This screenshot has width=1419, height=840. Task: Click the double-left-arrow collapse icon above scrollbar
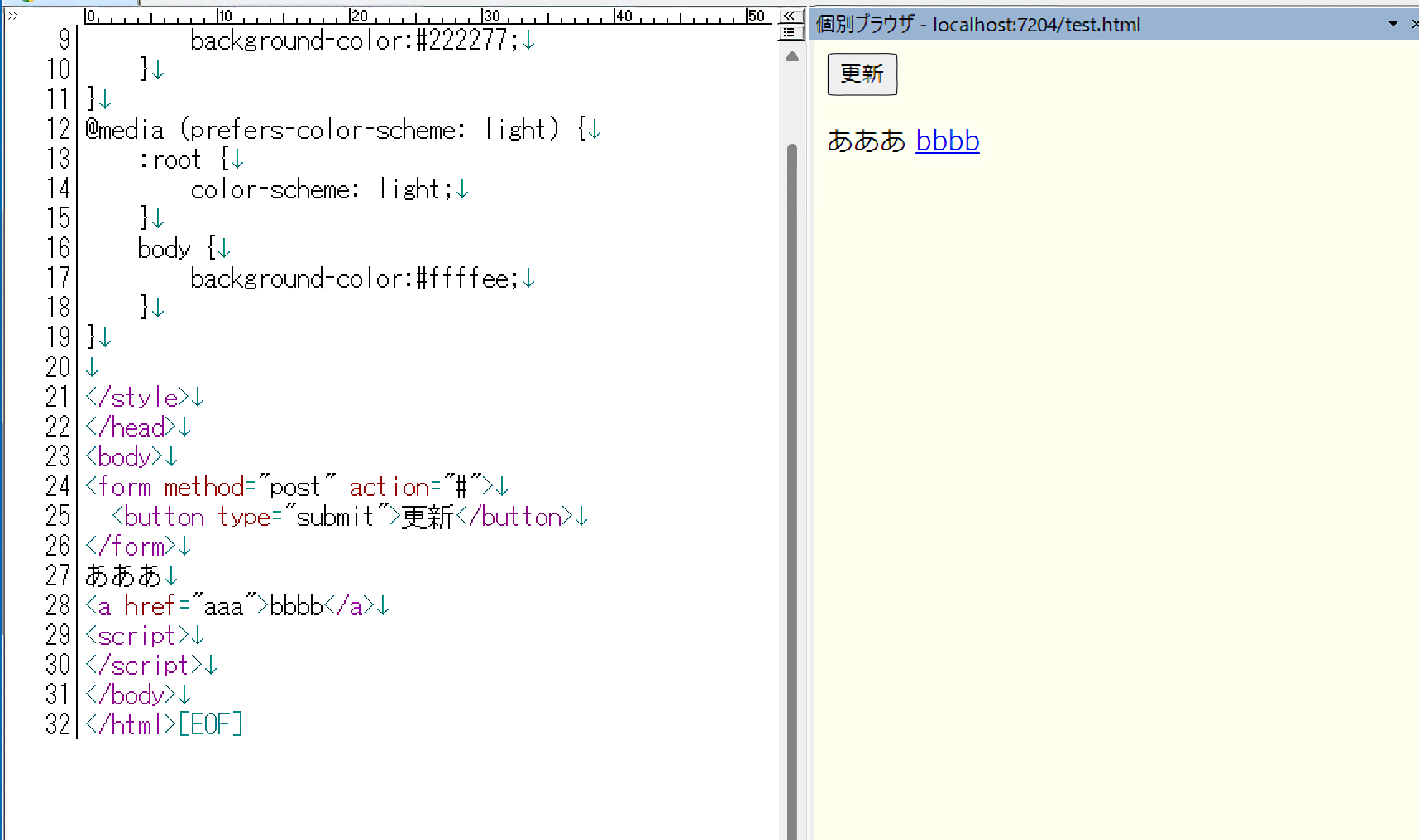click(x=790, y=16)
